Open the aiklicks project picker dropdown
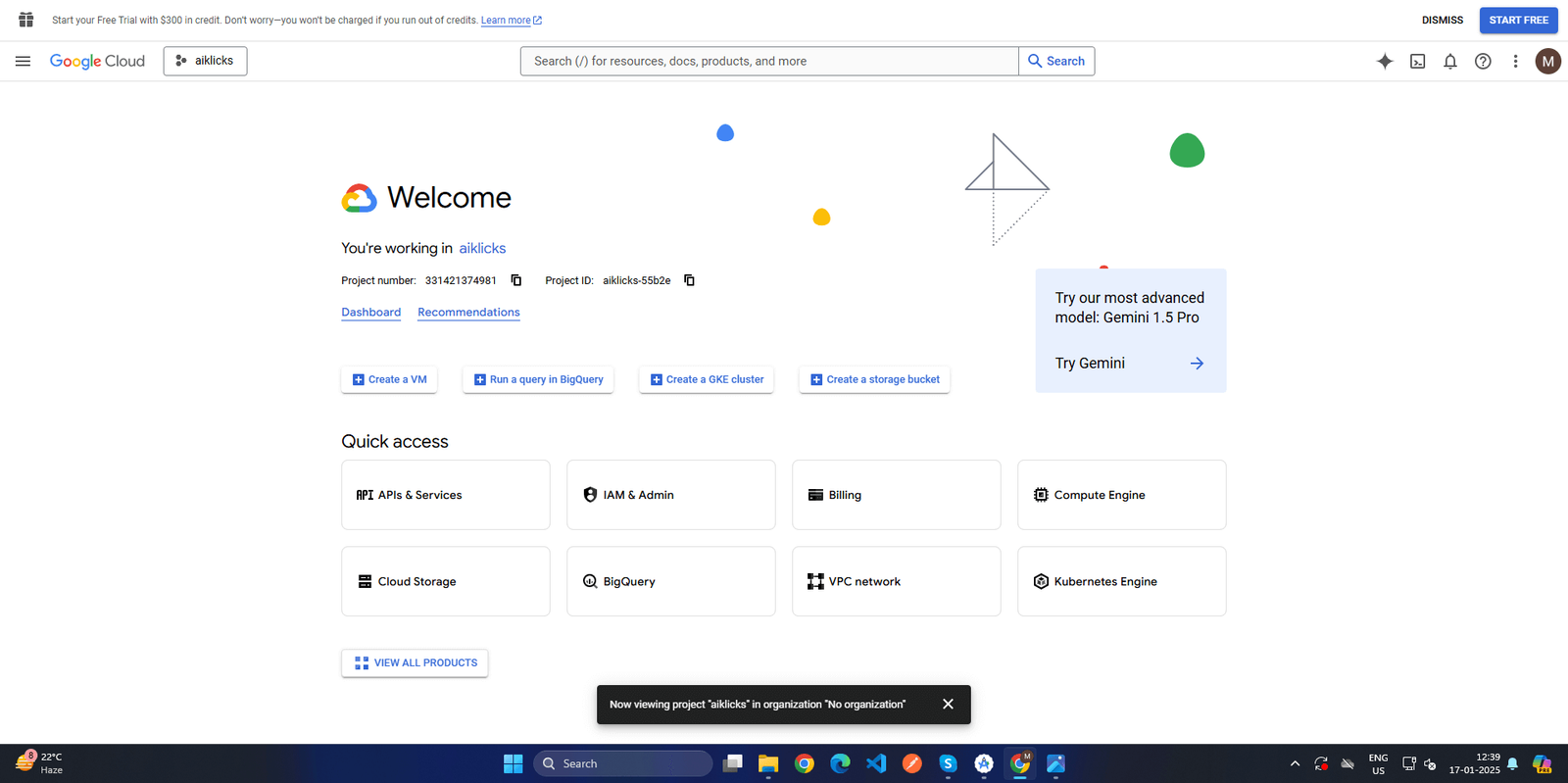The image size is (1568, 783). pos(205,61)
